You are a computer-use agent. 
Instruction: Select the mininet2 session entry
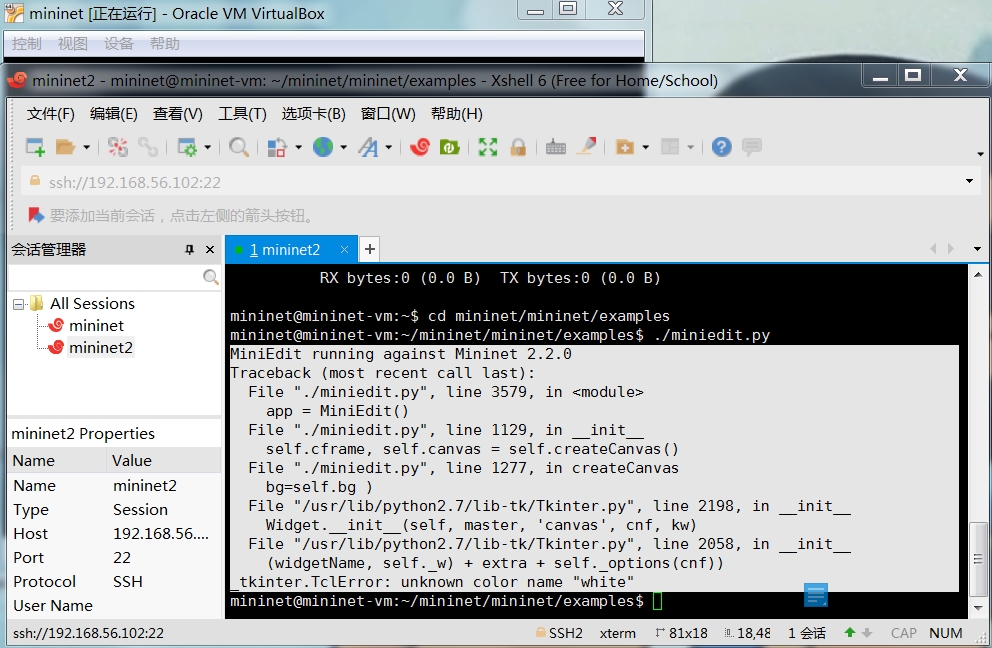101,347
